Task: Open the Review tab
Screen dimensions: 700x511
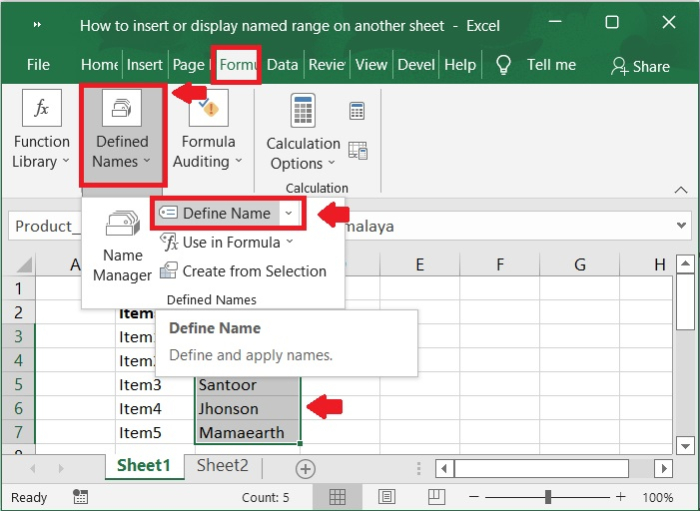Action: [327, 65]
